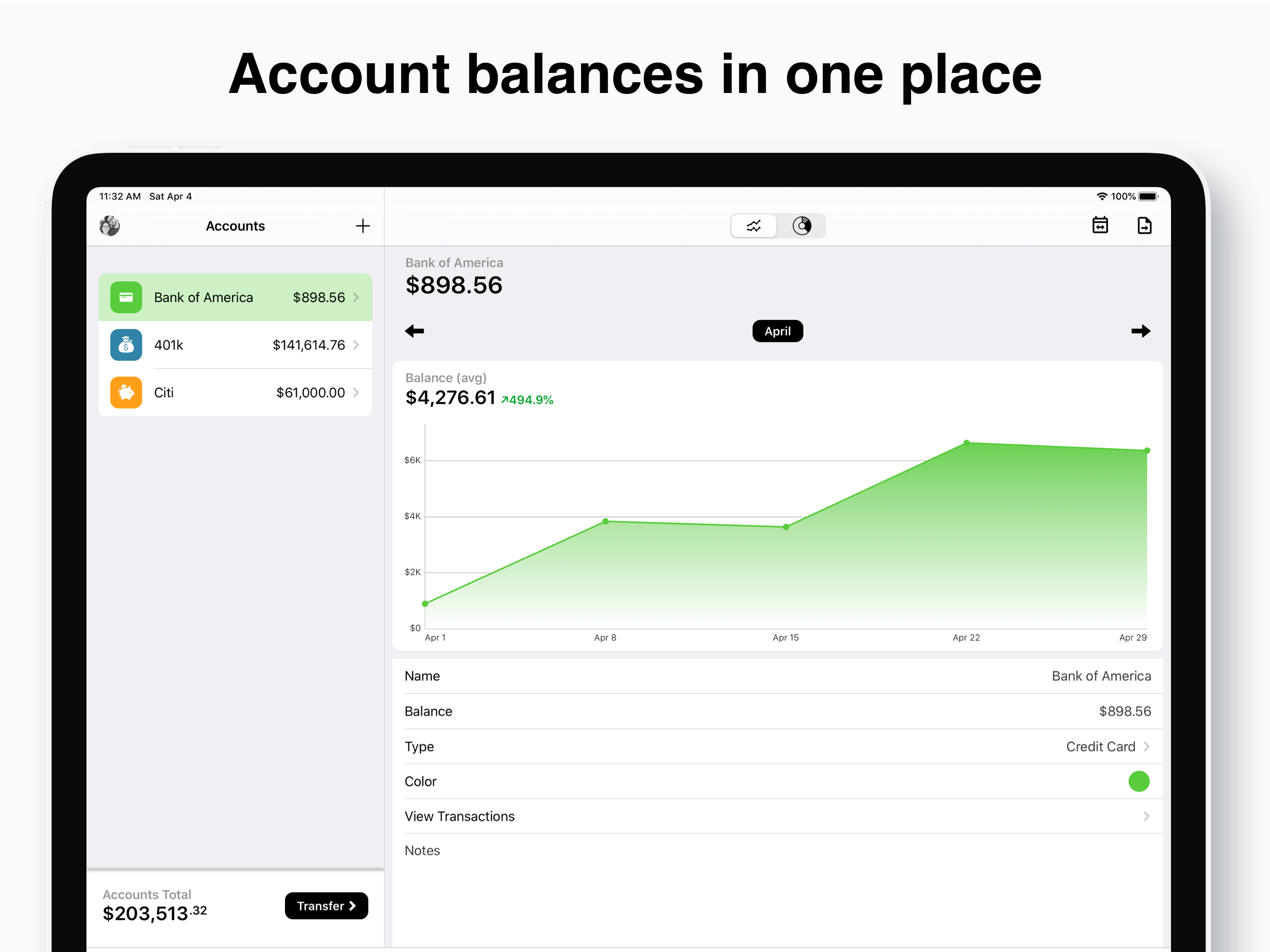Tap the green Bank of America card icon
The width and height of the screenshot is (1270, 952).
(126, 297)
